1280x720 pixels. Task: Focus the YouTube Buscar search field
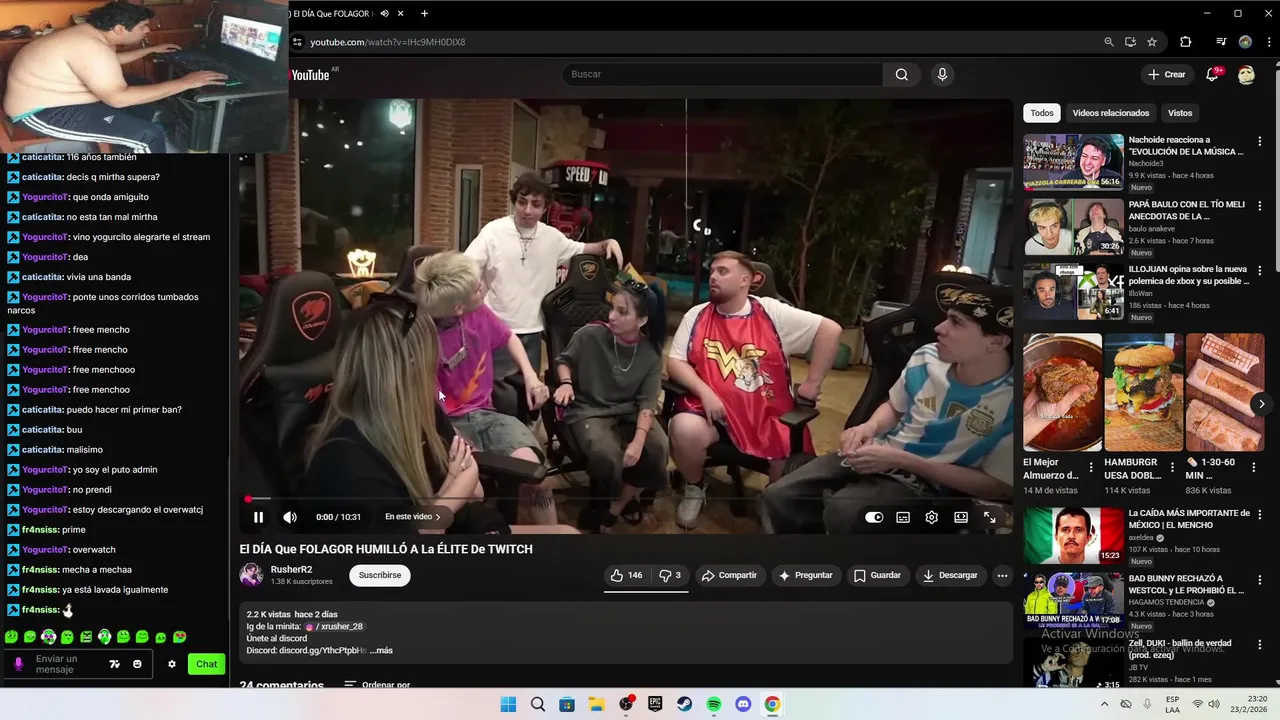(x=722, y=74)
